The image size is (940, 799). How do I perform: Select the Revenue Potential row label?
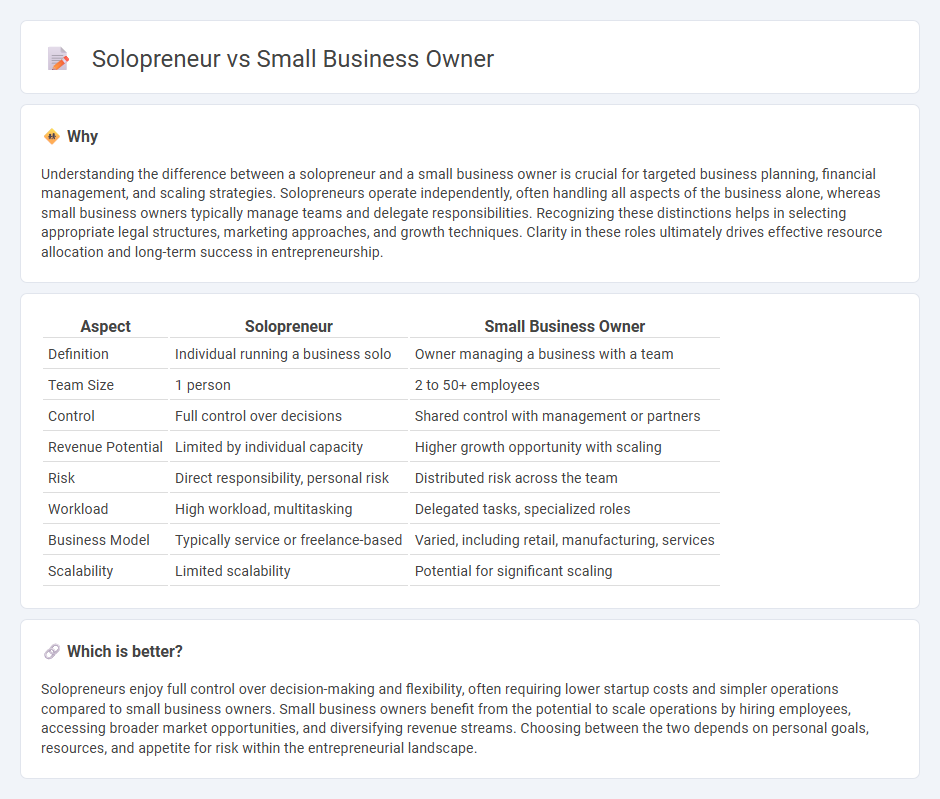coord(106,447)
